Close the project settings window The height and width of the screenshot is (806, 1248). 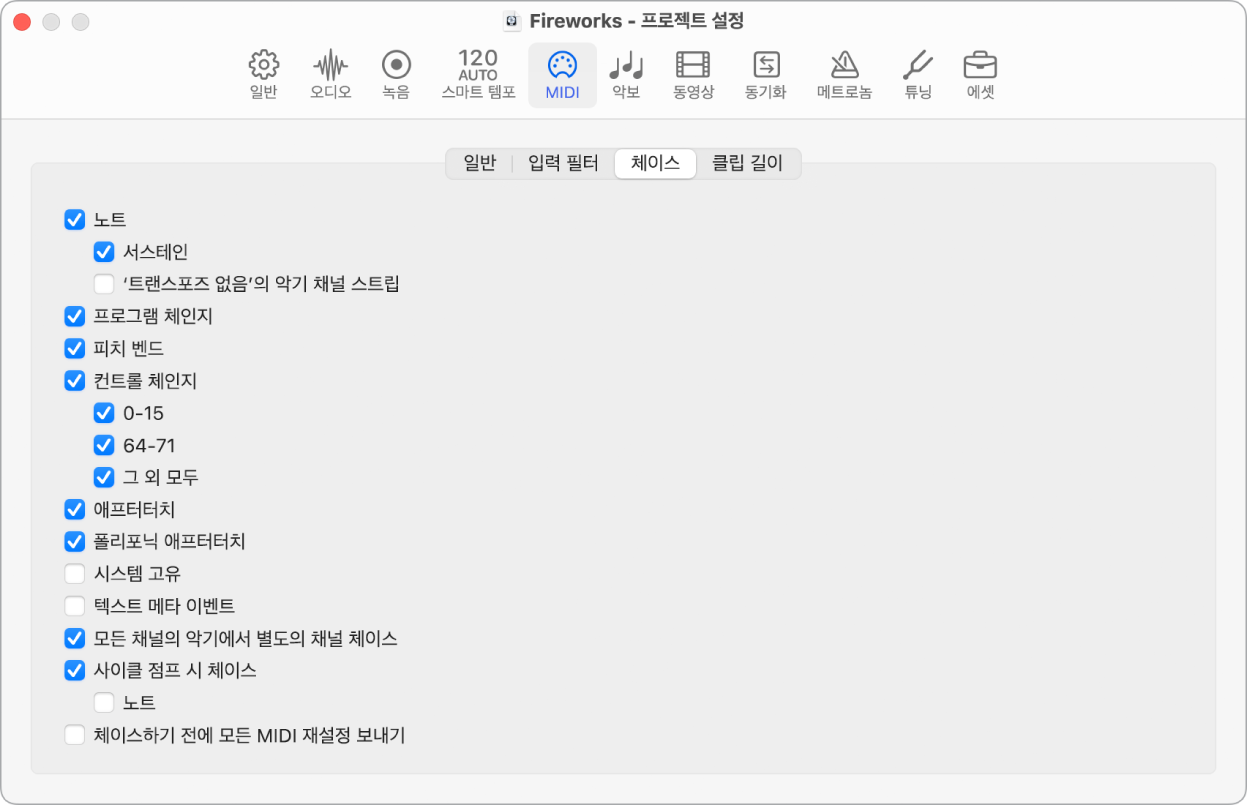tap(21, 21)
